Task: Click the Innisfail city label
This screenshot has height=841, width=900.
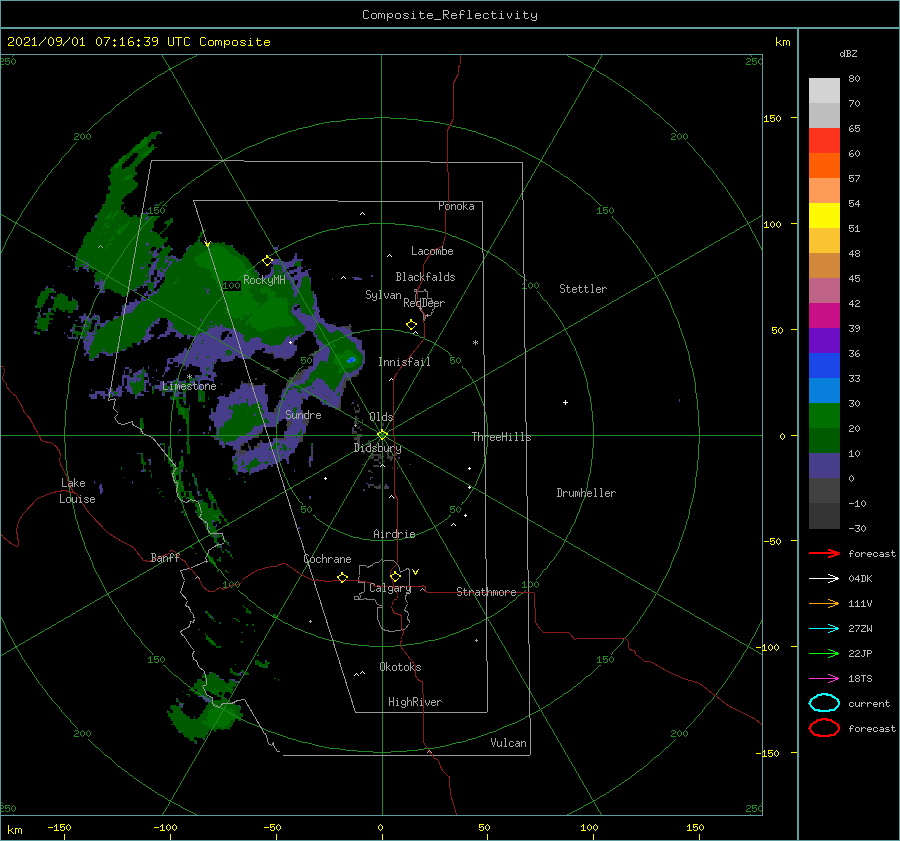Action: tap(404, 362)
